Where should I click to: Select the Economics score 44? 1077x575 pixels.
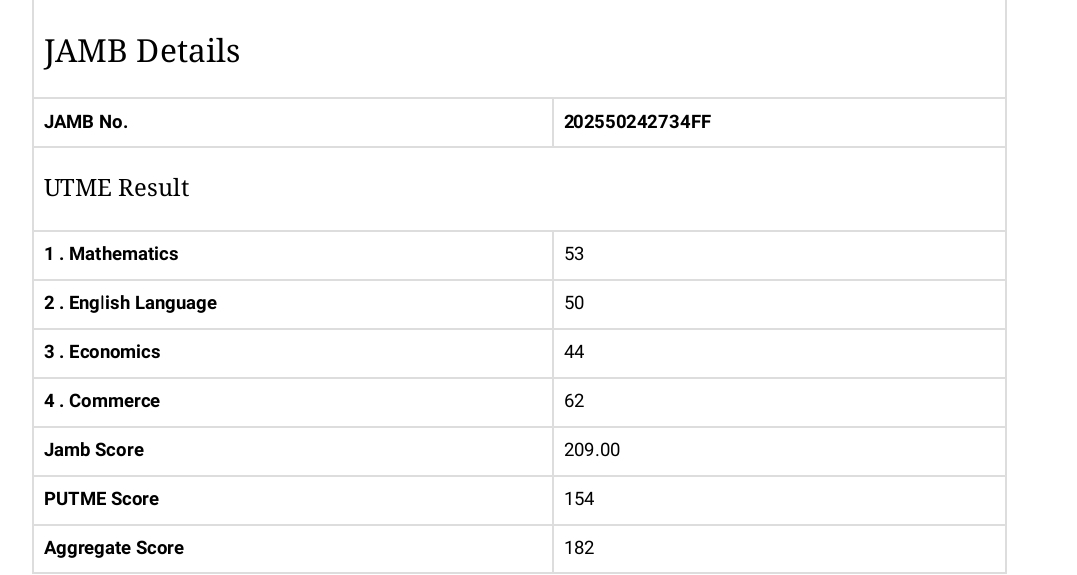pos(574,352)
